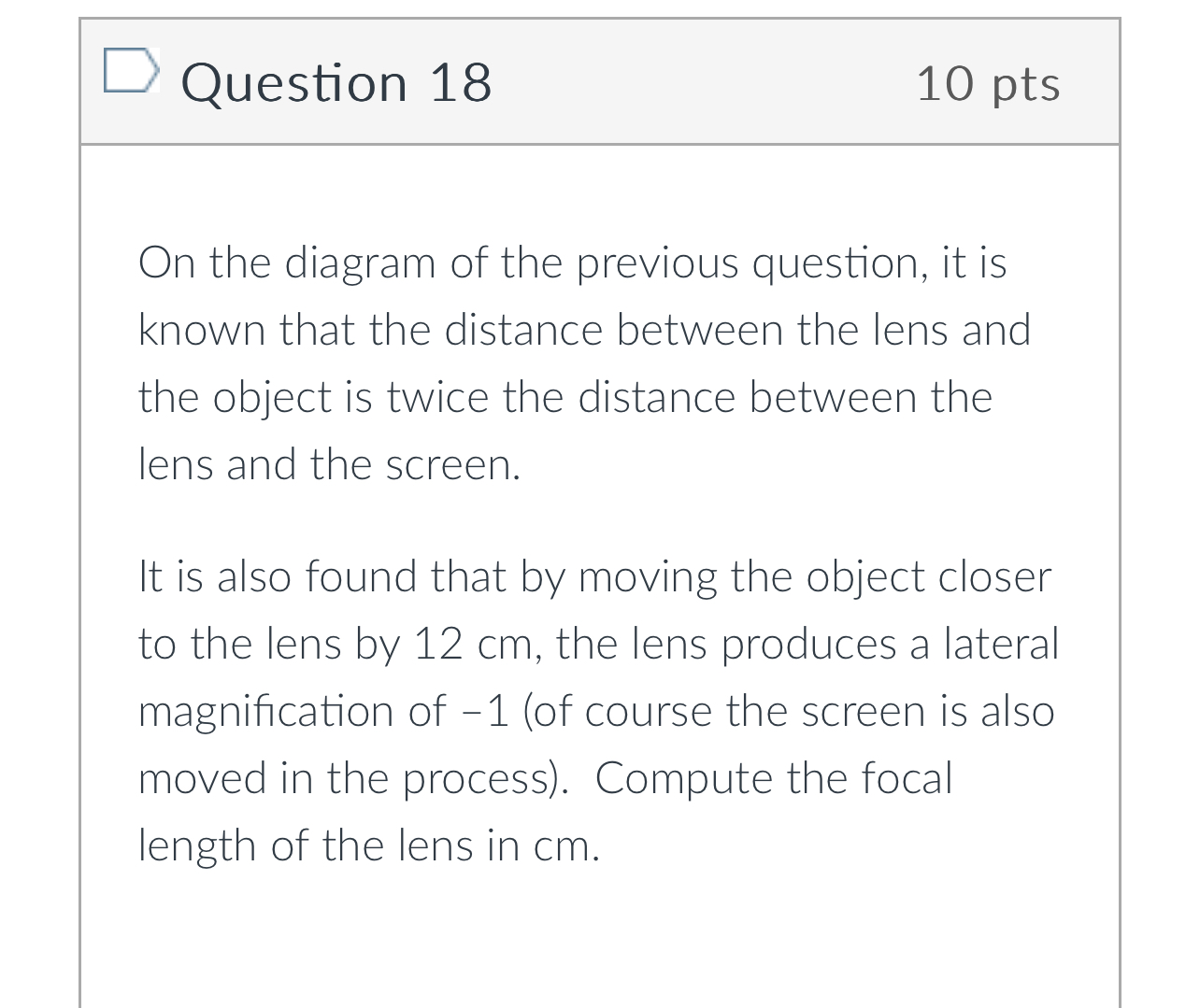The width and height of the screenshot is (1200, 1008).
Task: Open details under the question header
Action: 598,81
